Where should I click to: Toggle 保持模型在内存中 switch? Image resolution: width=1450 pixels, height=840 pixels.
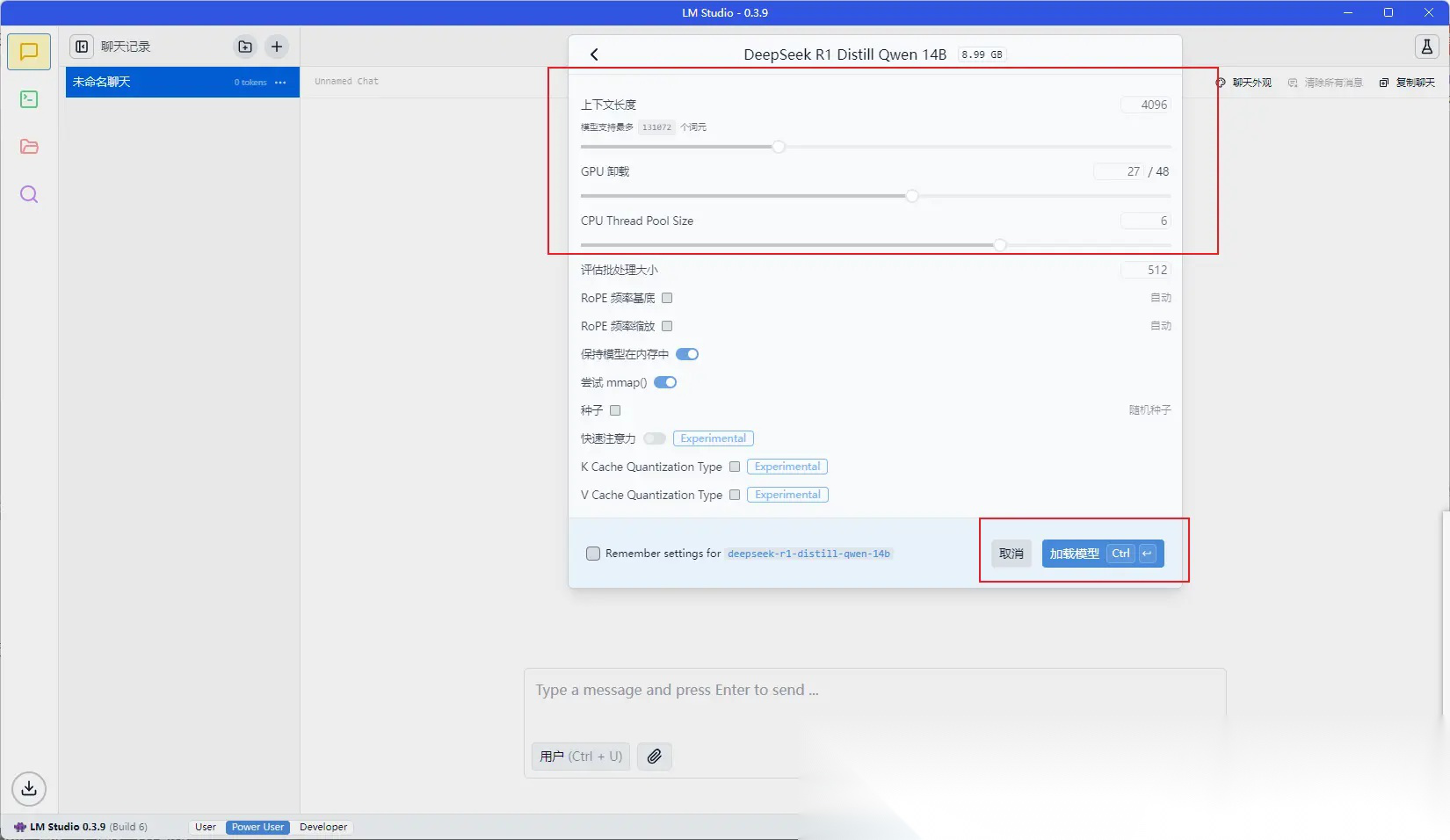click(687, 354)
